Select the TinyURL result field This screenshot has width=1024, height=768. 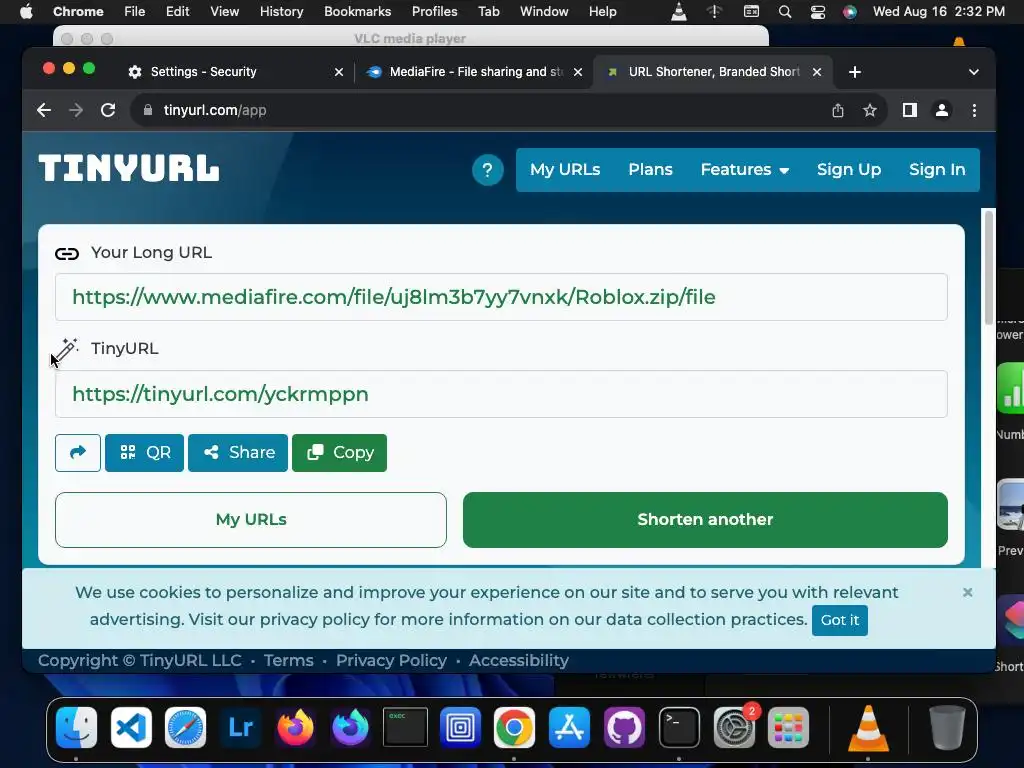pos(501,394)
